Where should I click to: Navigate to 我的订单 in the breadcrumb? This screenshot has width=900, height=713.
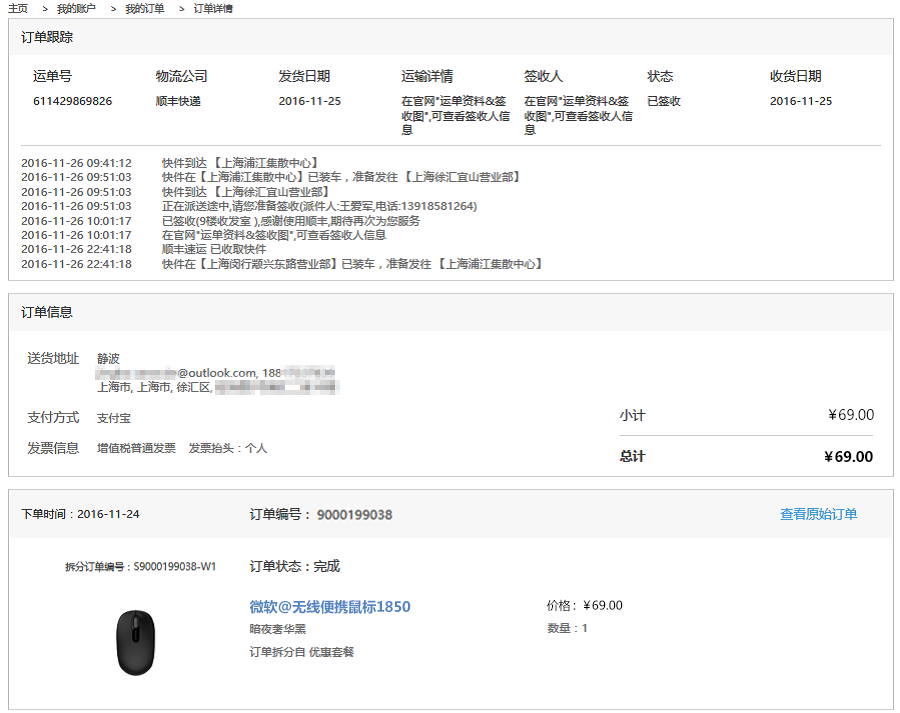(x=144, y=9)
